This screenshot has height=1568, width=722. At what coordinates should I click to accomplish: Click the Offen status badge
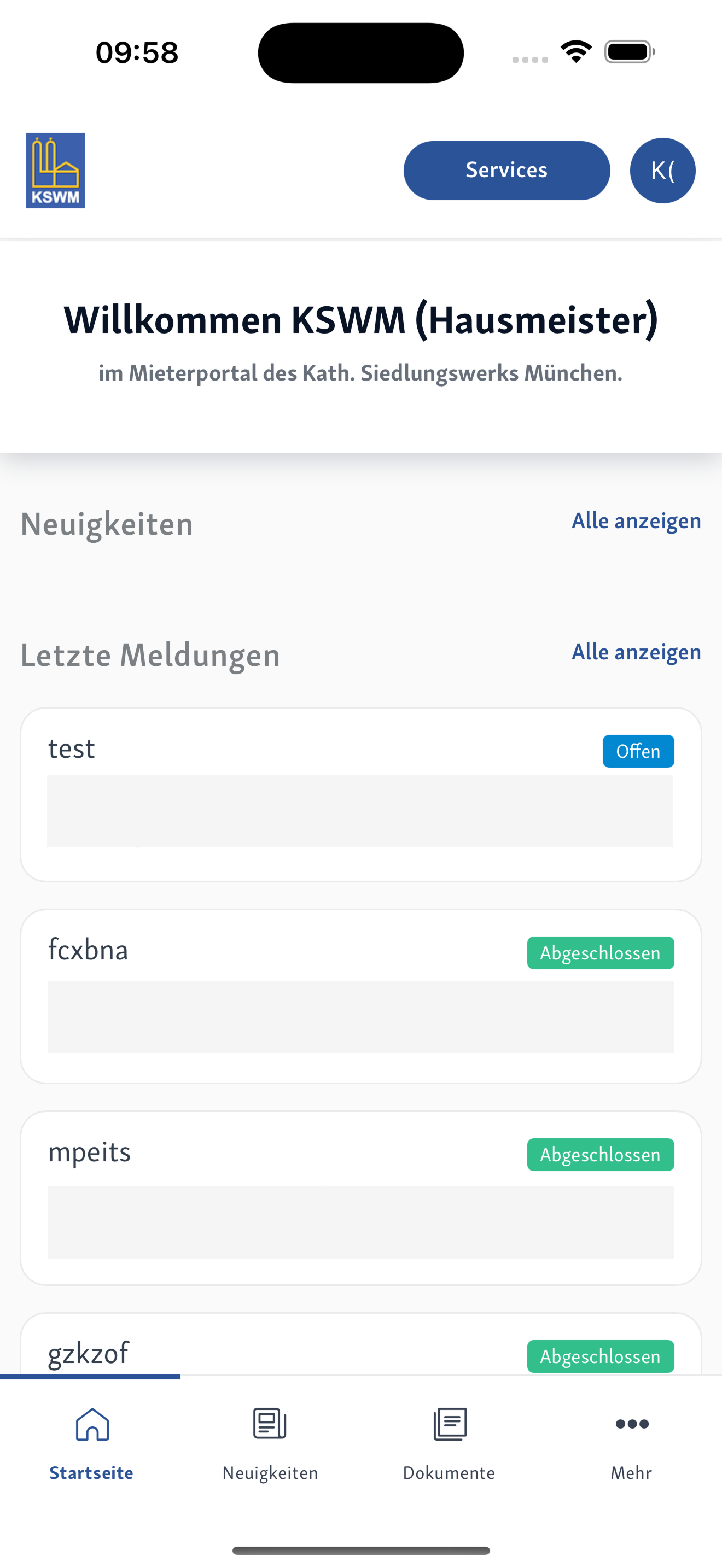pyautogui.click(x=638, y=751)
